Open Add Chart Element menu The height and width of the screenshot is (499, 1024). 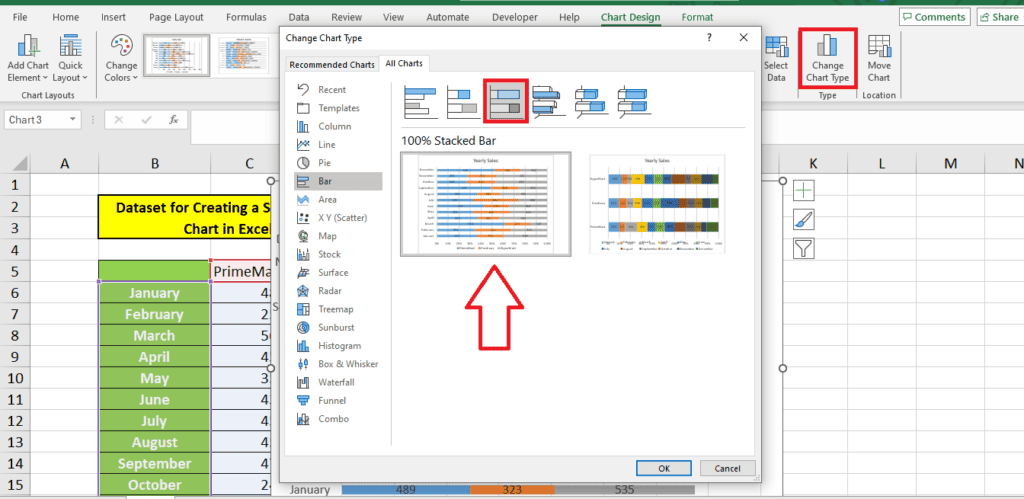click(x=28, y=59)
